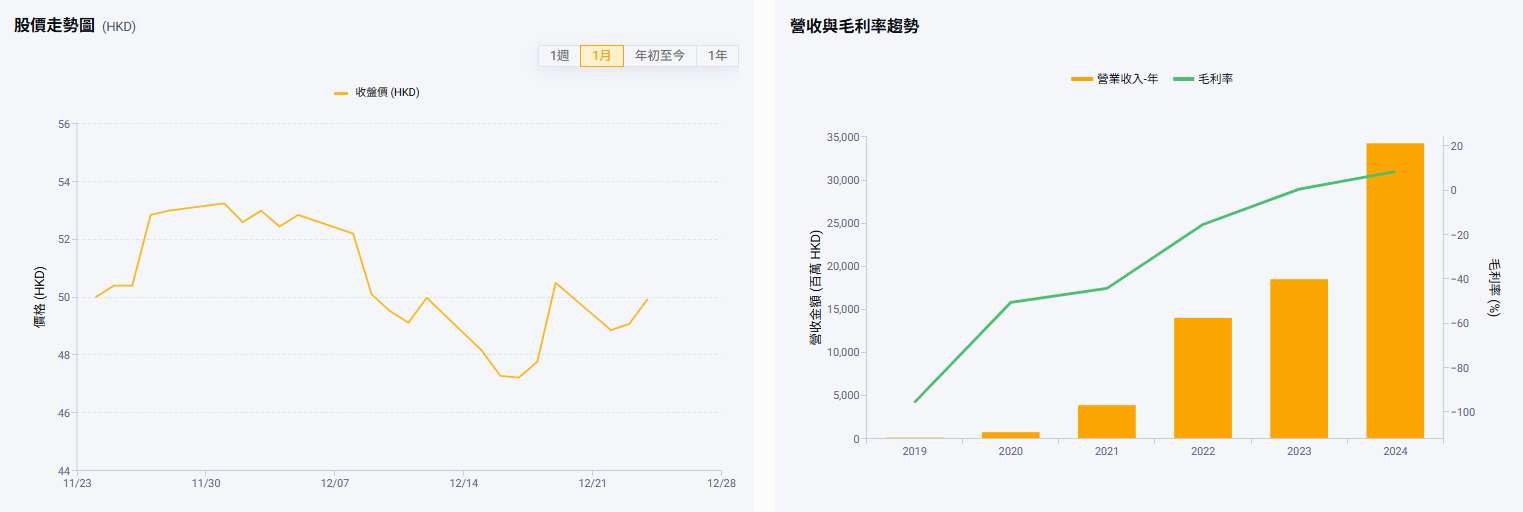The image size is (1523, 512).
Task: Click the 股價走勢圖 chart title
Action: tap(54, 26)
